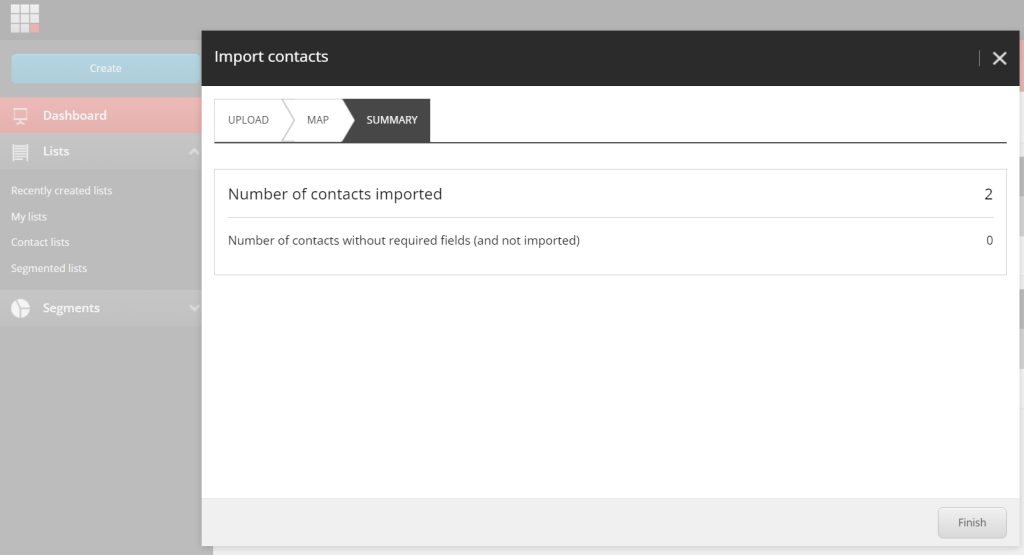The image size is (1024, 555).
Task: Expand the Segments section chevron
Action: [x=194, y=308]
